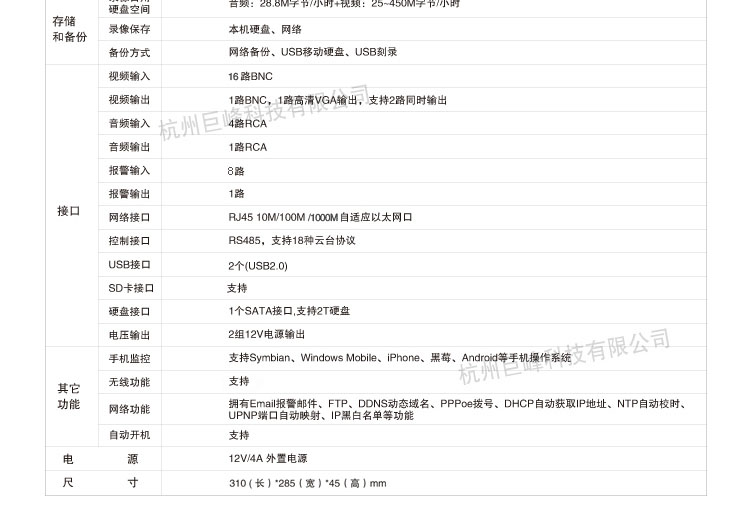
Task: Click the 接口 section header cell
Action: point(68,211)
